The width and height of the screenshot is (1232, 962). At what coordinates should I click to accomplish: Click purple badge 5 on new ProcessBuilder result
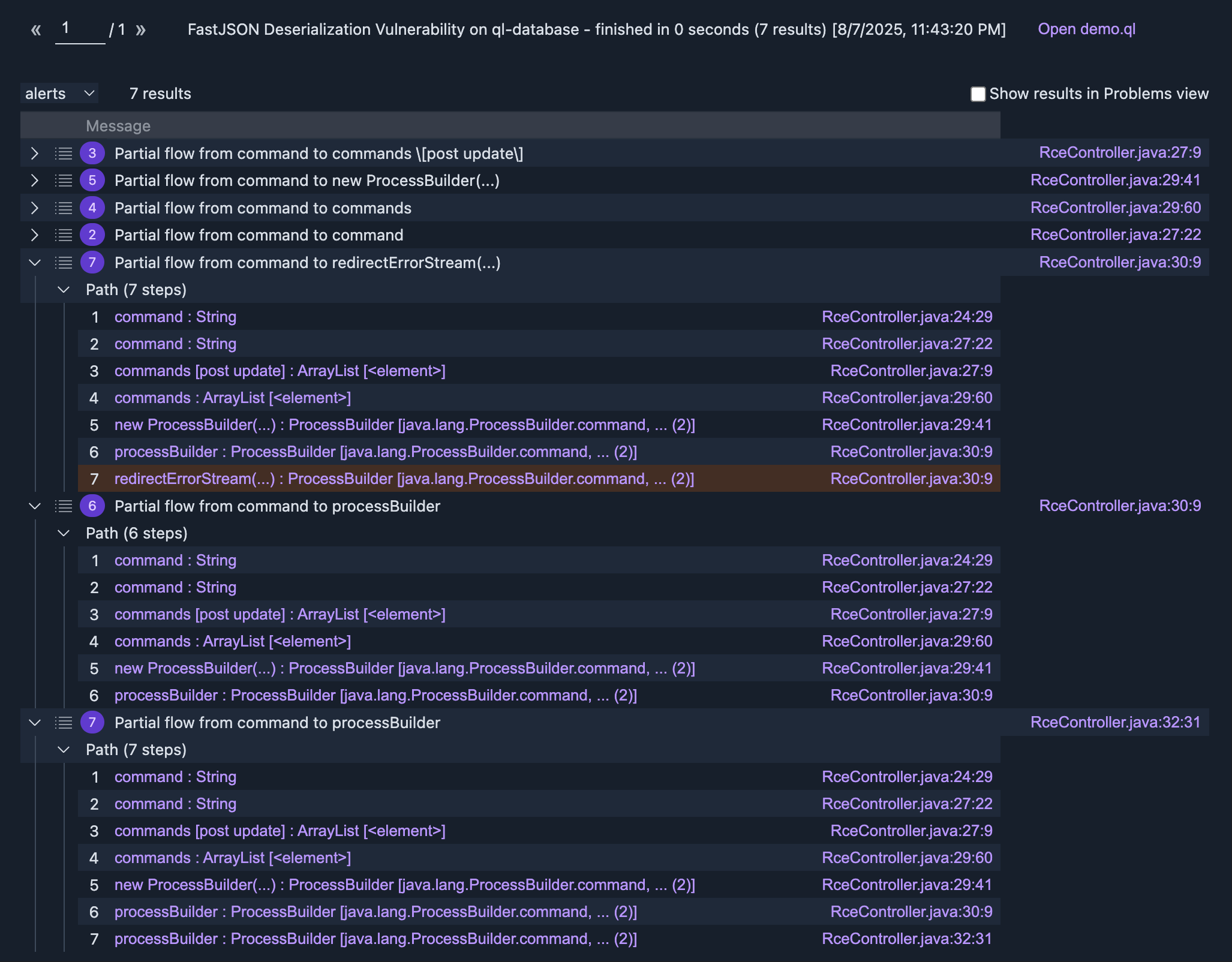click(x=92, y=181)
